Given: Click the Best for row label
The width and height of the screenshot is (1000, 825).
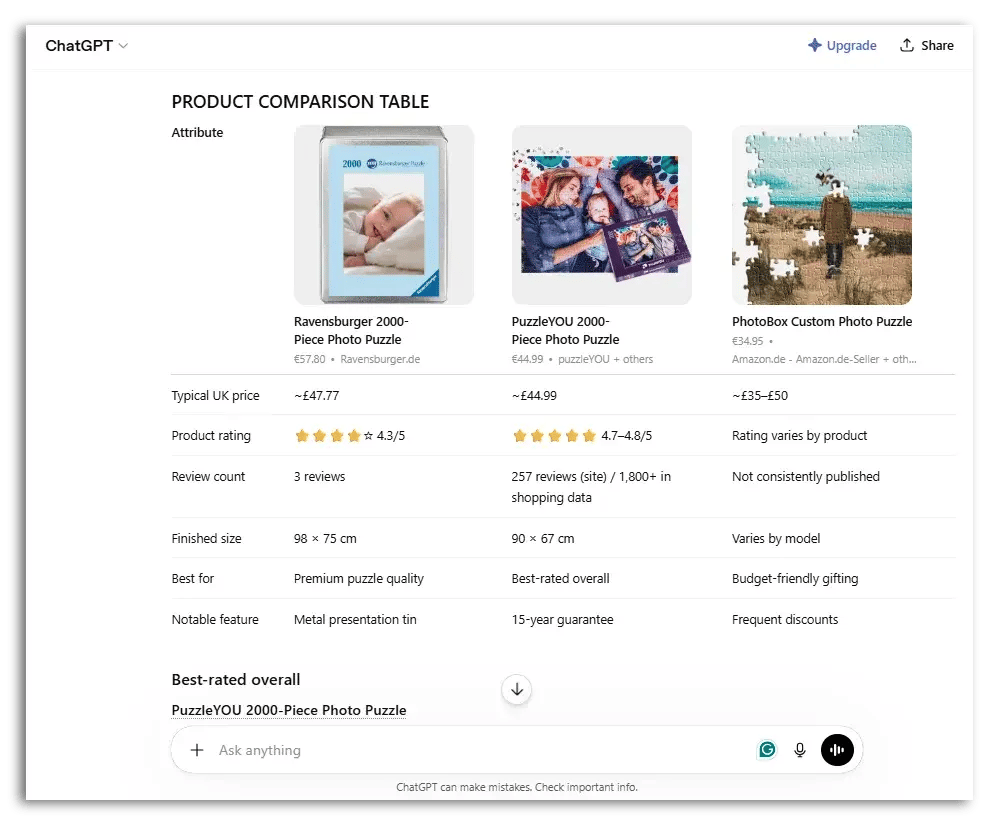Looking at the screenshot, I should coord(193,578).
